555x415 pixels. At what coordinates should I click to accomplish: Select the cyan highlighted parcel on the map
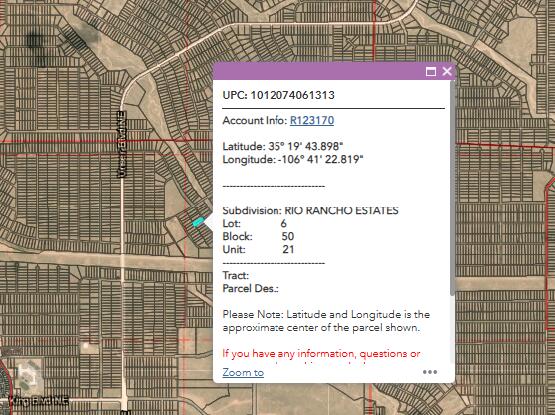tap(198, 222)
